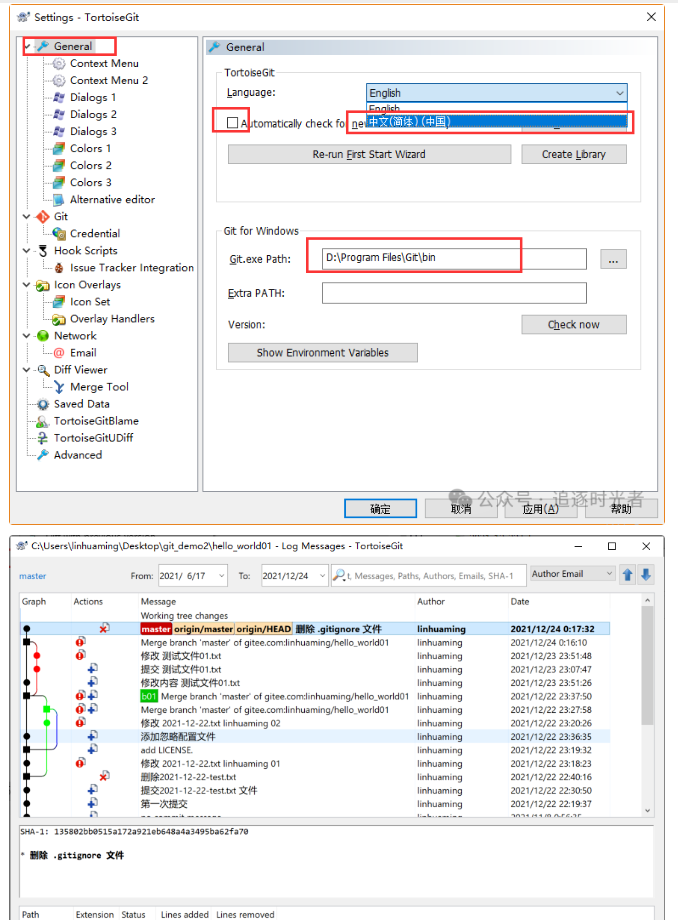
Task: Click the Dialogs 2 icon
Action: pyautogui.click(x=59, y=114)
